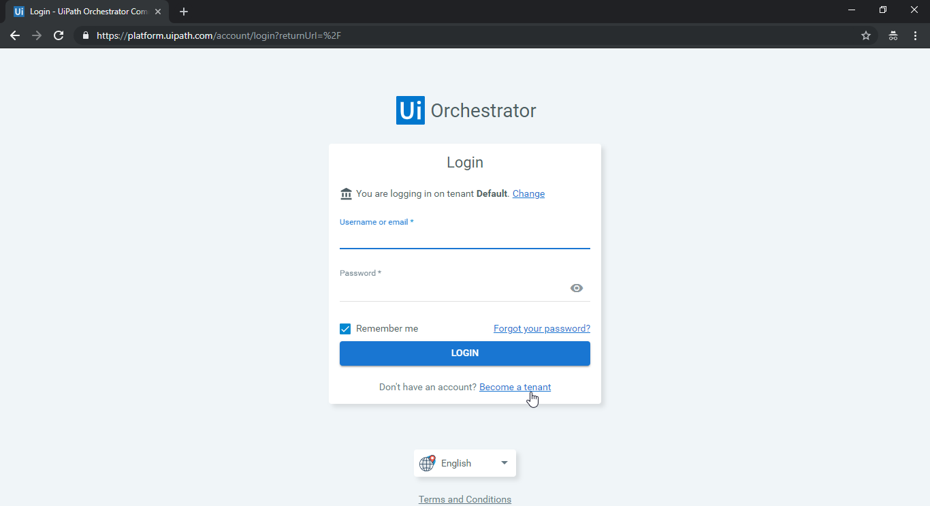Minimize the browser window
This screenshot has height=506, width=930.
tap(852, 10)
